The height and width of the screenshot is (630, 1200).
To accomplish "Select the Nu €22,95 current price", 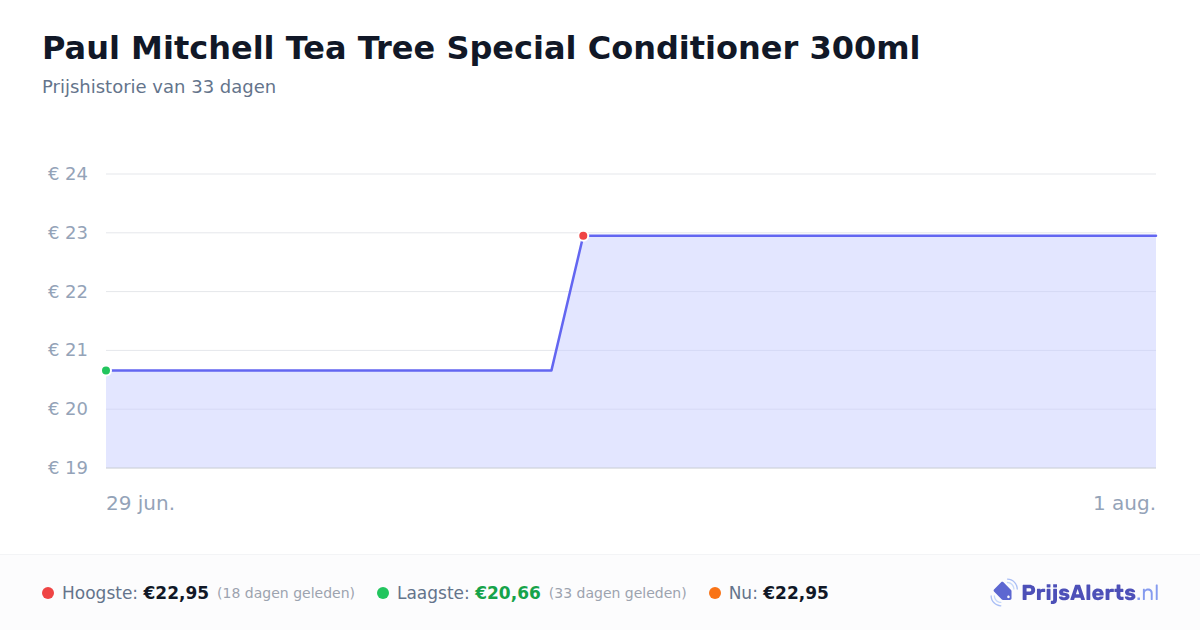I will click(796, 593).
